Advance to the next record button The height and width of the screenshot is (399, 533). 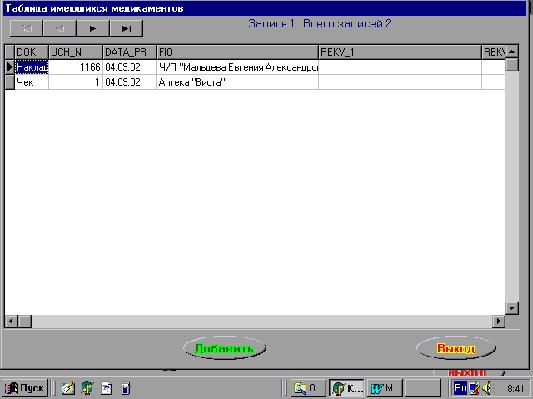coord(93,28)
